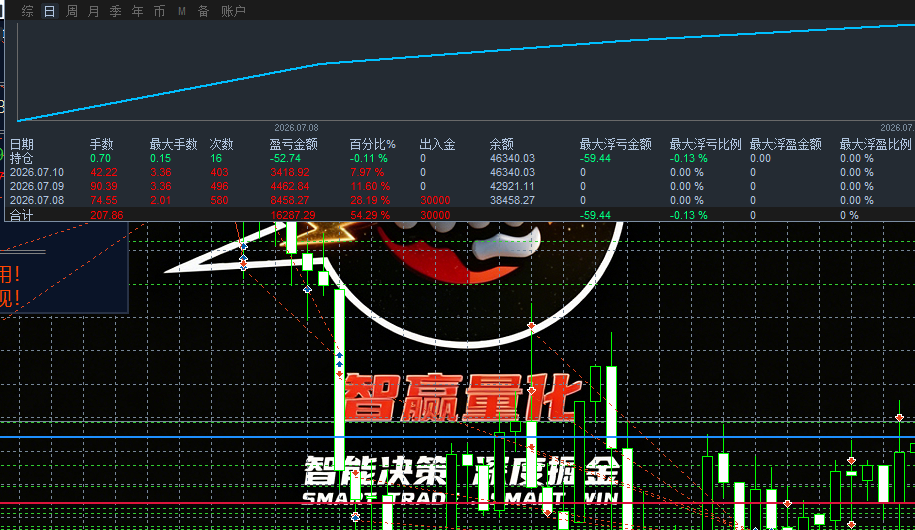This screenshot has height=530, width=915.
Task: Sort by the 余额 column header
Action: click(501, 144)
